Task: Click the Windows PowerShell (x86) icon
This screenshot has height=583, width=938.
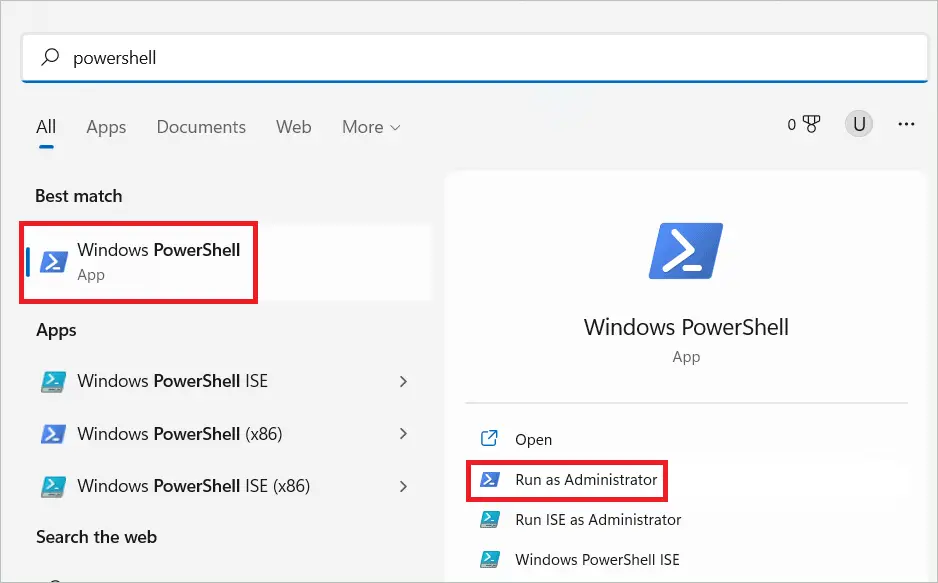Action: 54,433
